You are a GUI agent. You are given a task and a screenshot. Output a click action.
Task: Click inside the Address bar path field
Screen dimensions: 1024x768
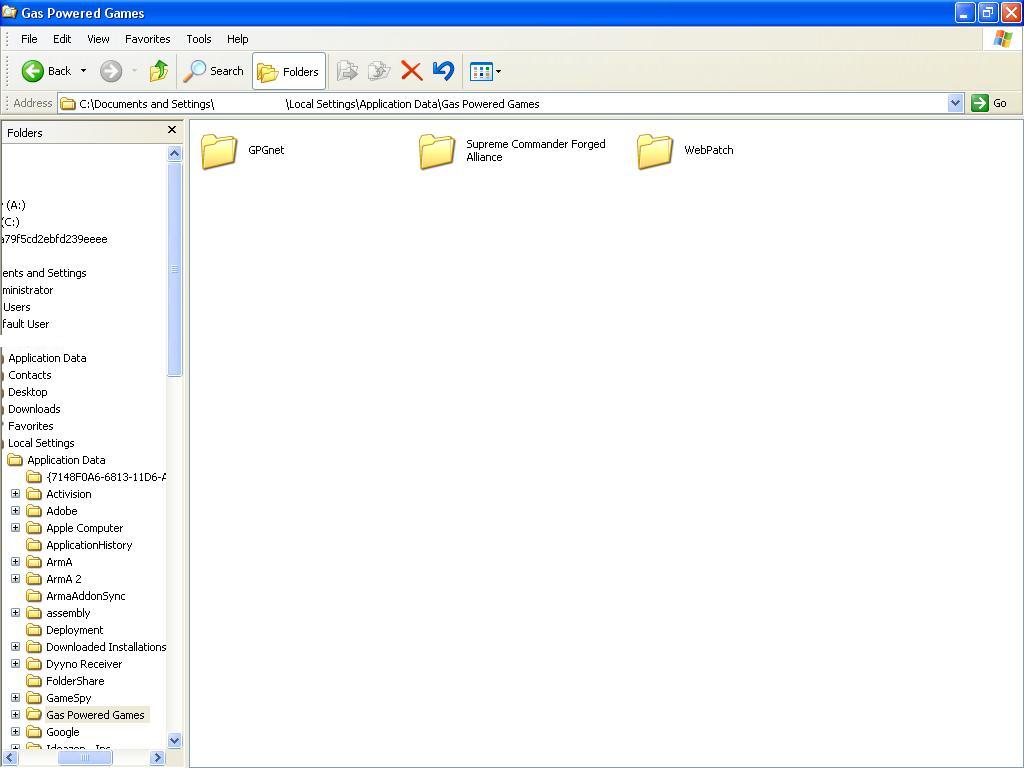pyautogui.click(x=503, y=103)
